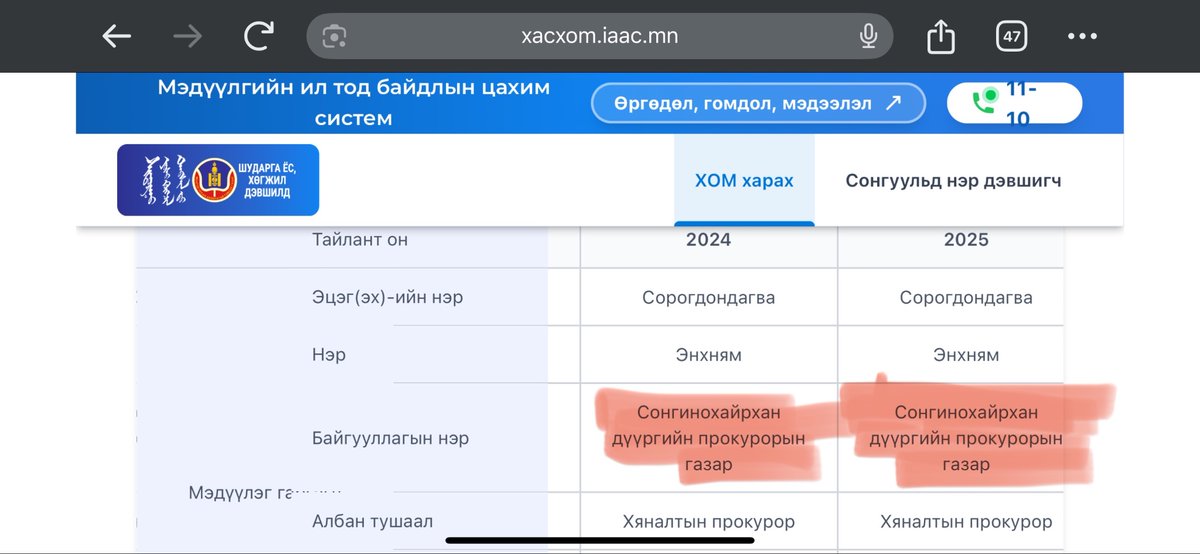1200x554 pixels.
Task: Select the 2025 column header
Action: pos(966,240)
